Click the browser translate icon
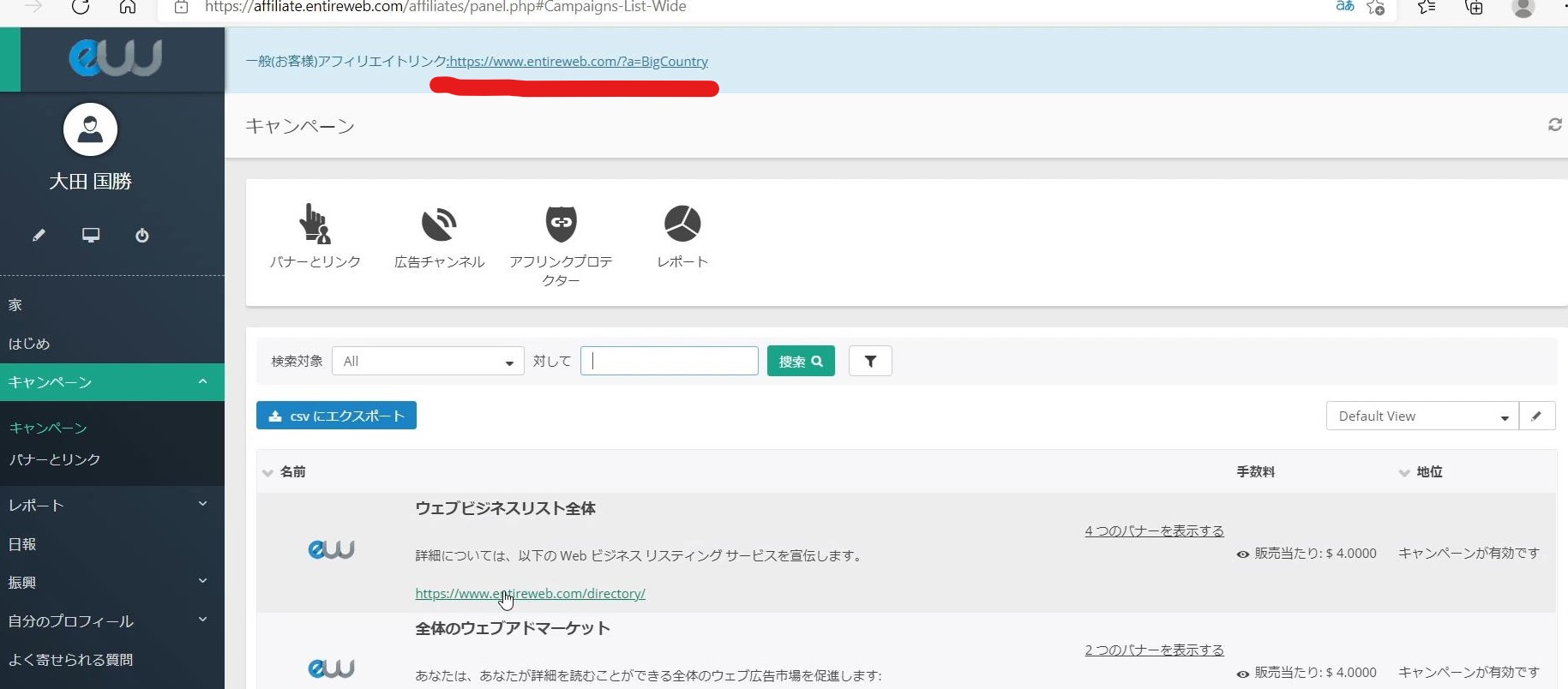This screenshot has height=689, width=1568. point(1345,7)
